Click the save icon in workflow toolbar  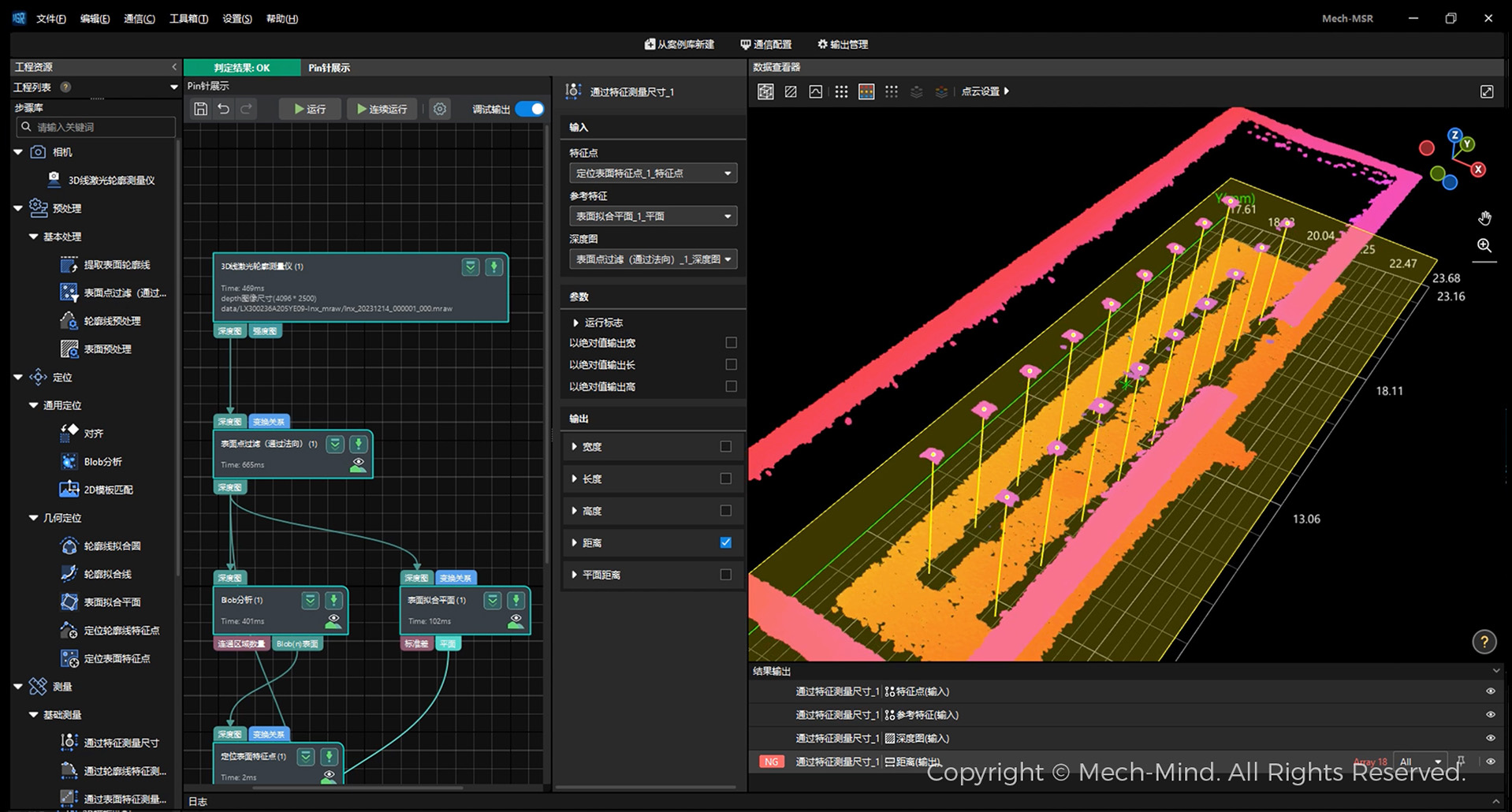[200, 109]
